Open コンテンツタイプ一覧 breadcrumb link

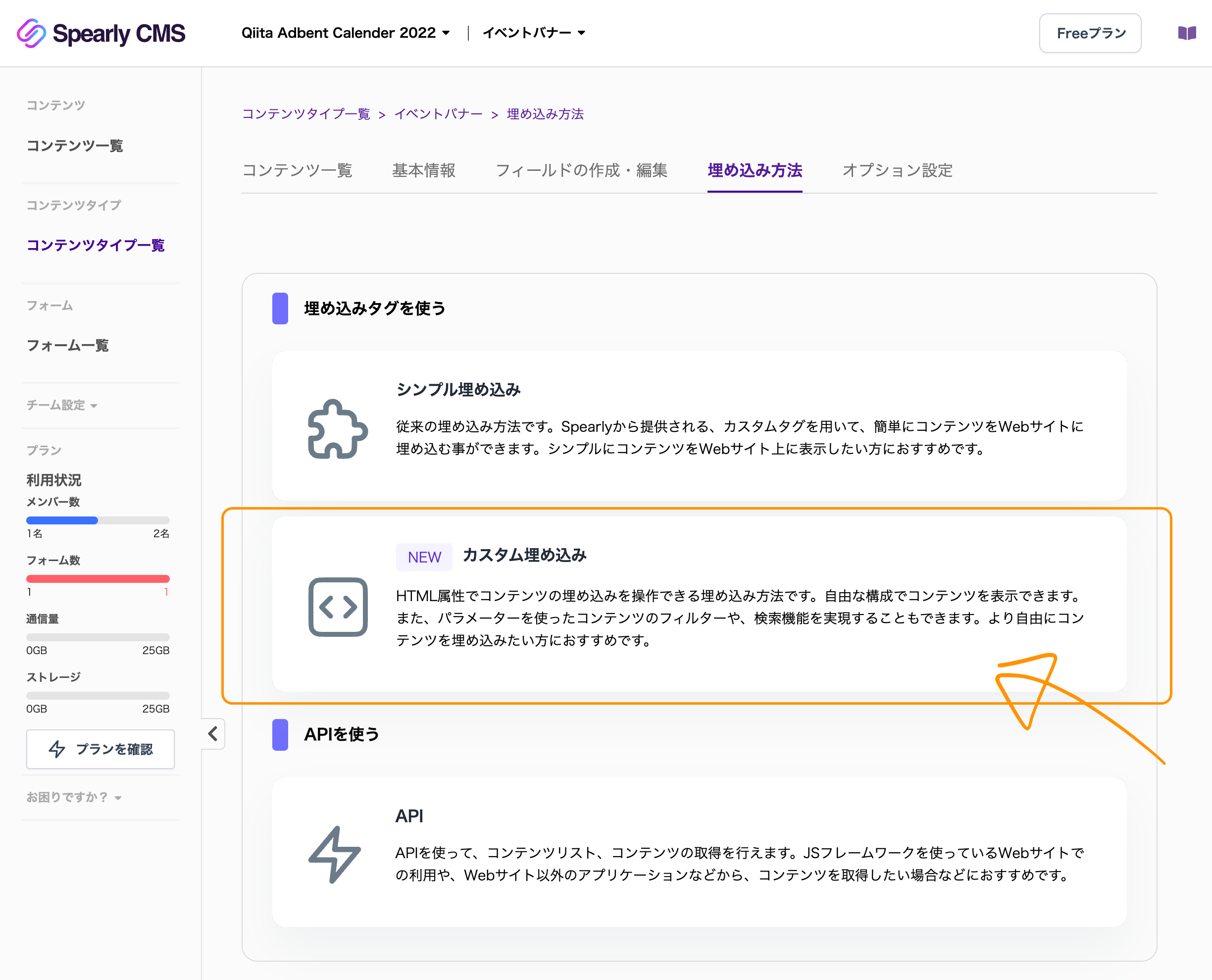(306, 114)
